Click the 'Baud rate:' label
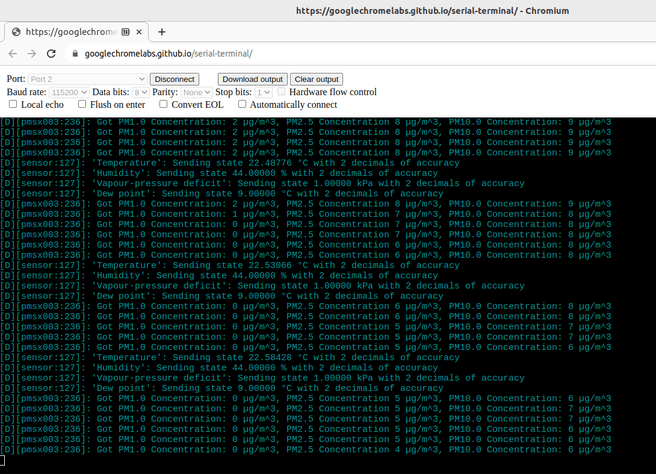 pos(27,92)
